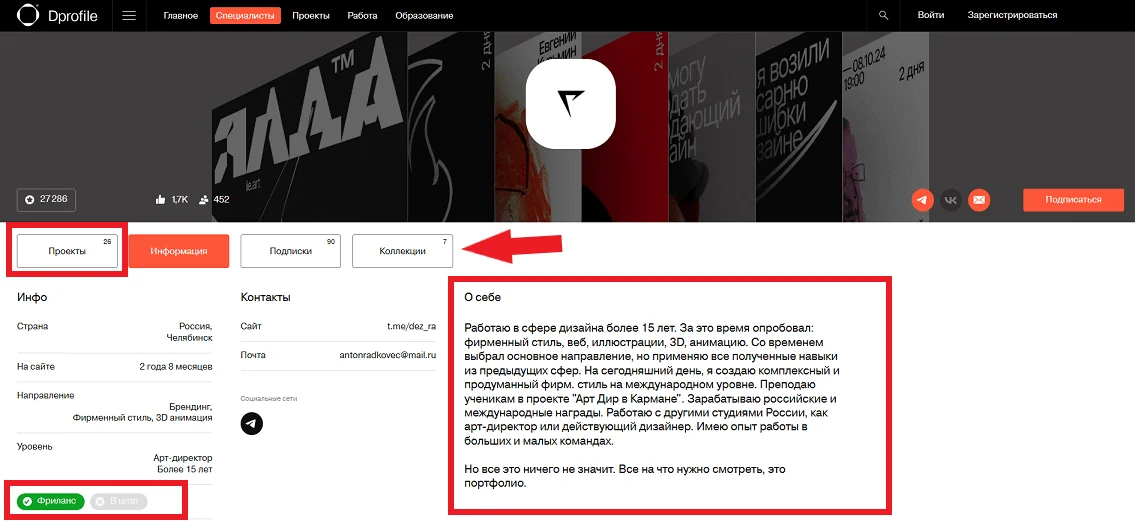Toggle the В штат status chip
1135x527 pixels.
click(119, 501)
